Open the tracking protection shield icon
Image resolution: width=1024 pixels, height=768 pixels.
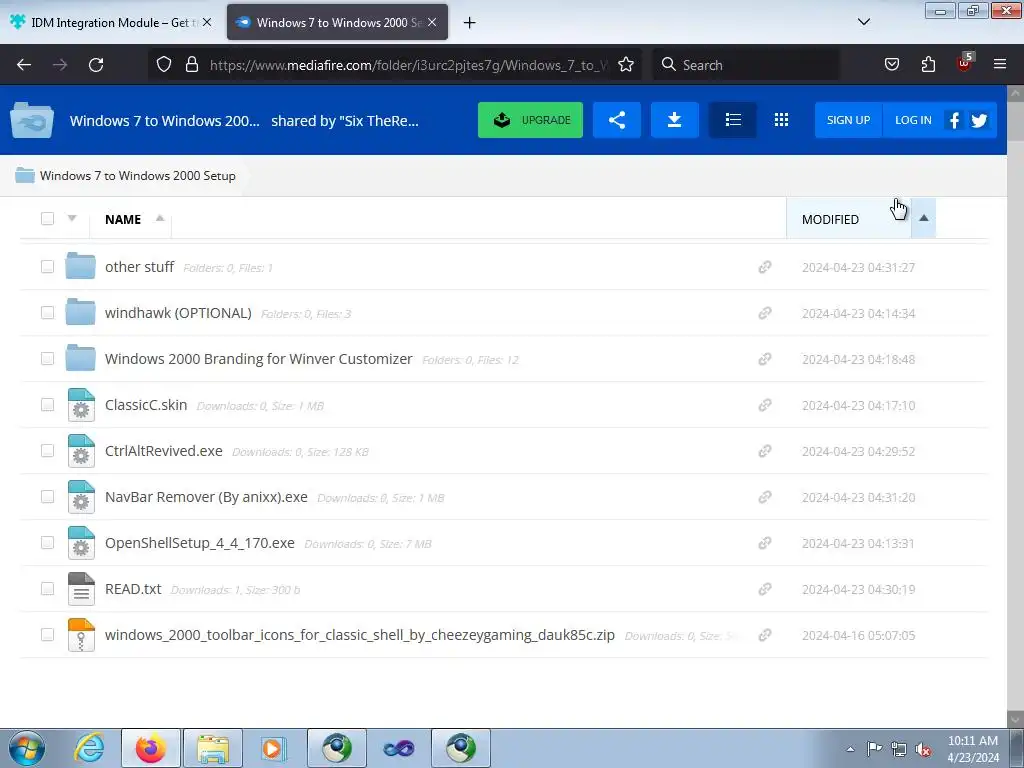(164, 65)
